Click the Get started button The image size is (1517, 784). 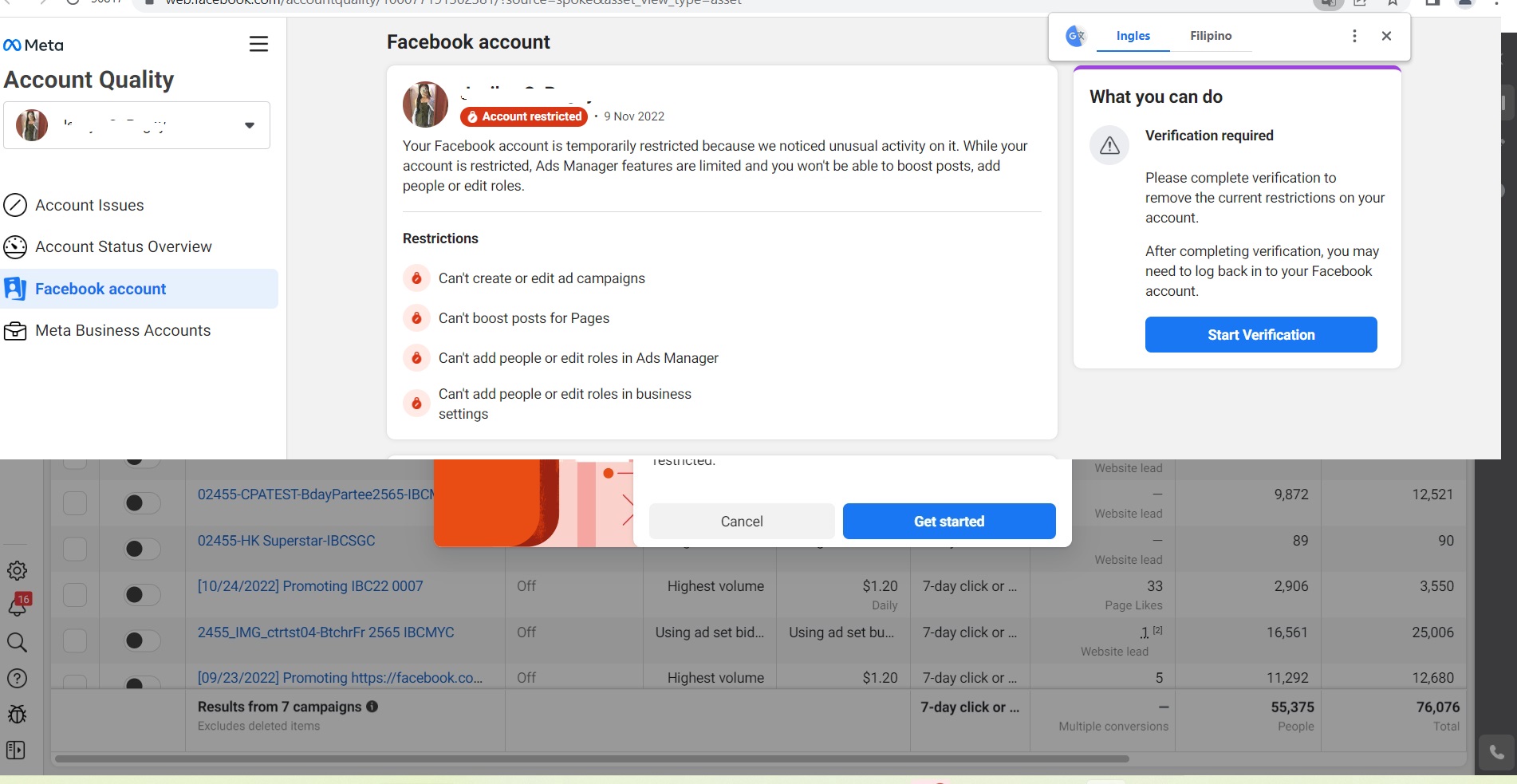[x=949, y=522]
